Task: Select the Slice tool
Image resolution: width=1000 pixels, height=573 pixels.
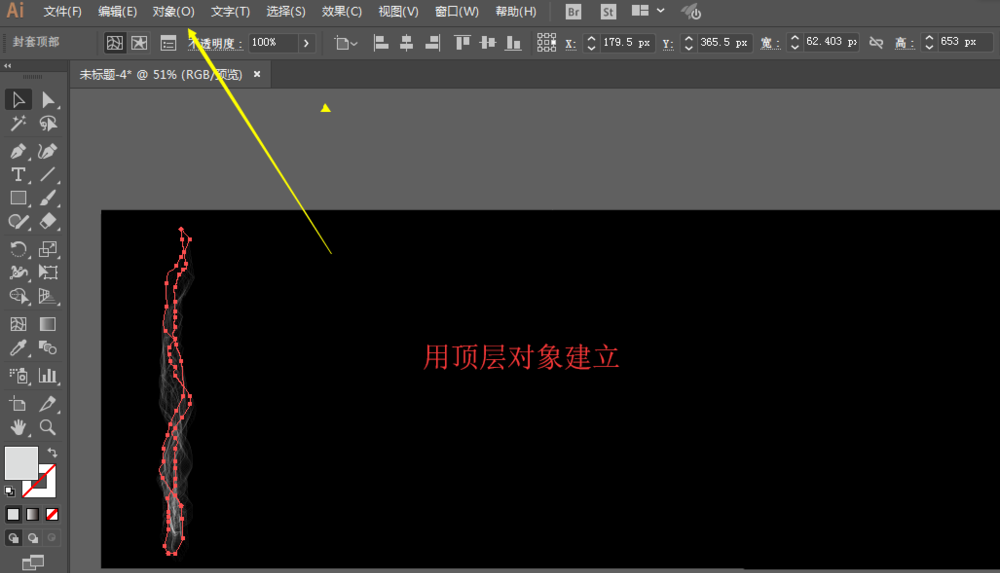Action: [48, 404]
